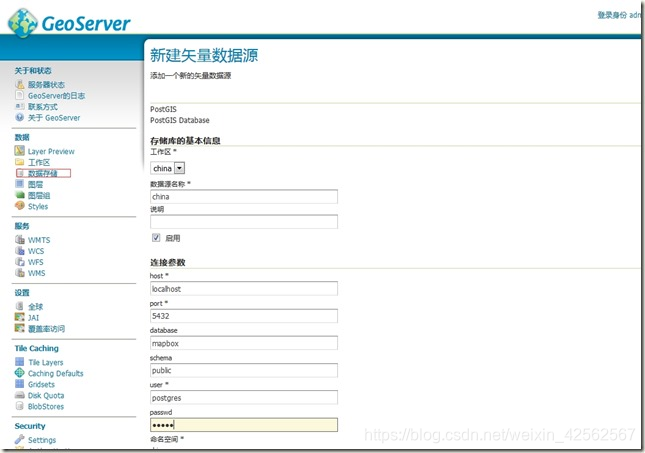Click the contact information icon

click(19, 106)
